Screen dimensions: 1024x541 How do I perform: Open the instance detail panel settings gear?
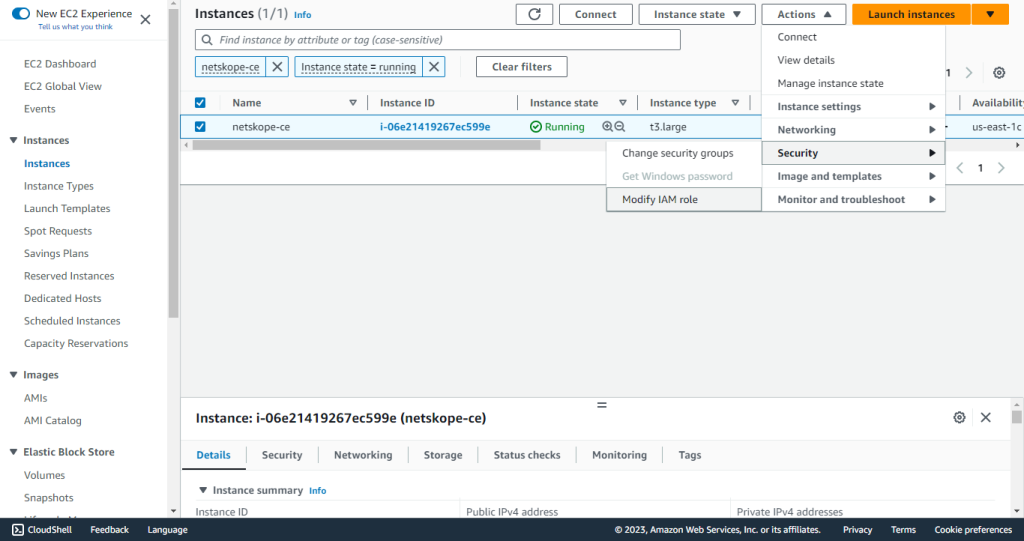tap(959, 417)
